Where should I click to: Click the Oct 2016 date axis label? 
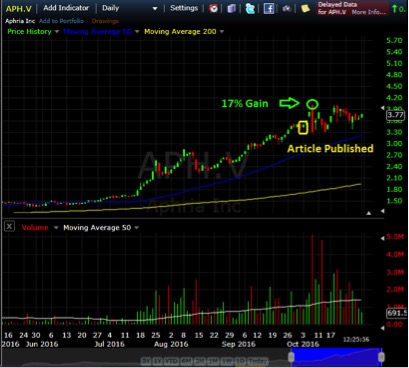pyautogui.click(x=303, y=344)
